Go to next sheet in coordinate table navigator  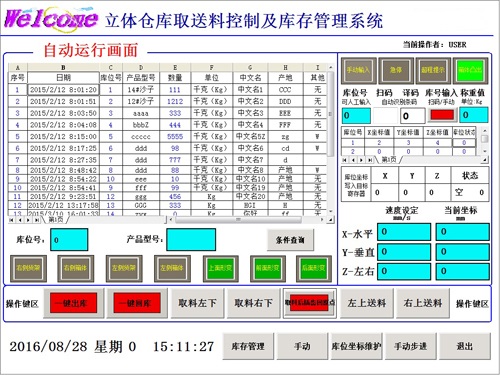coord(362,160)
